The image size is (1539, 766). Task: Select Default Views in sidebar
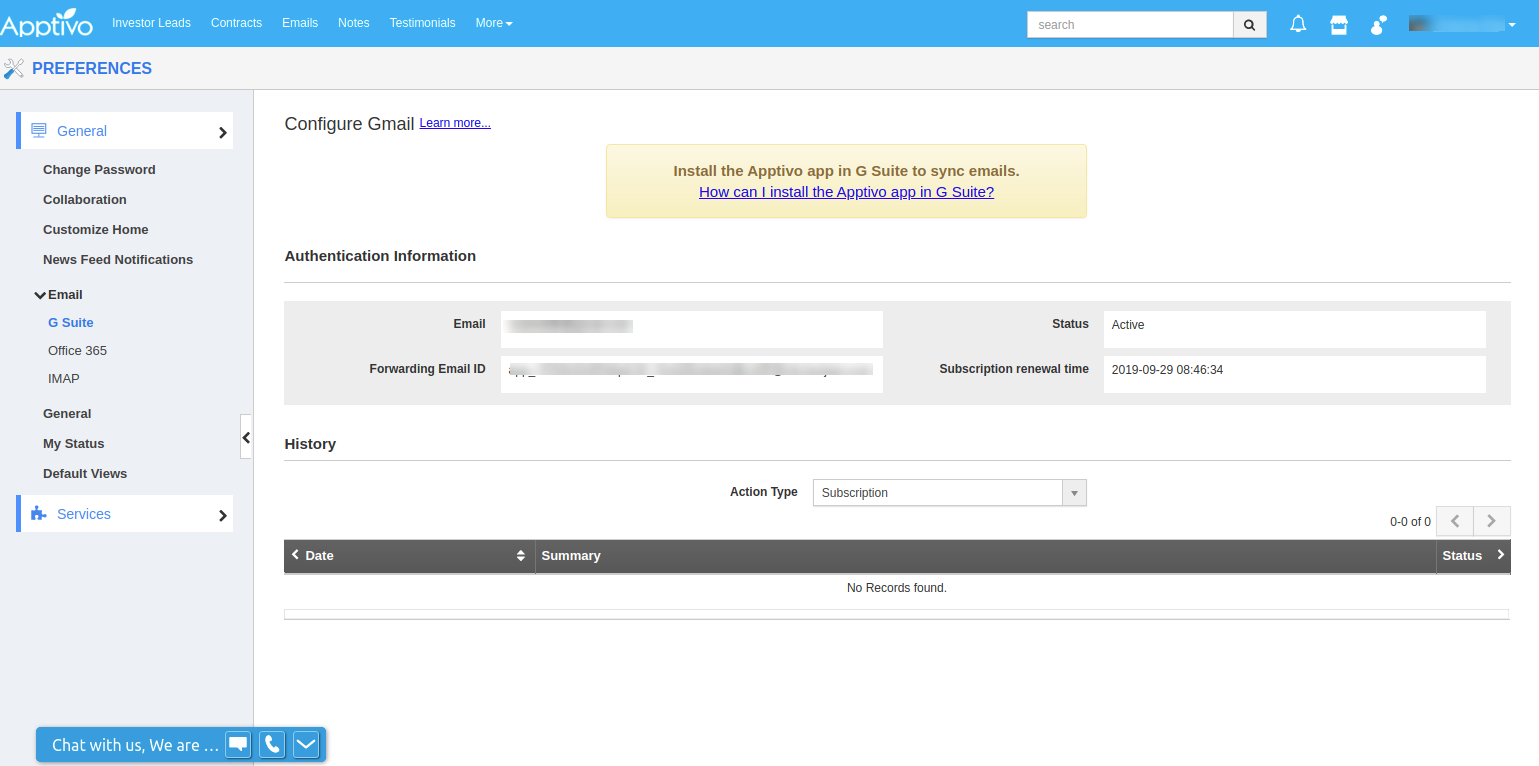click(85, 474)
